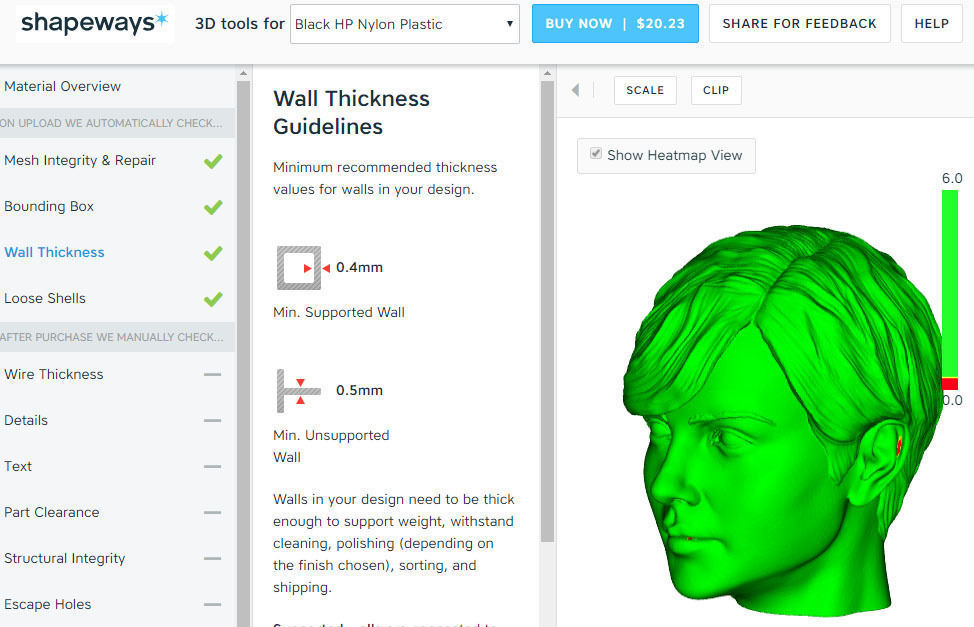The width and height of the screenshot is (974, 627).
Task: Click the guidelines panel scrollbar thumb
Action: click(x=547, y=311)
